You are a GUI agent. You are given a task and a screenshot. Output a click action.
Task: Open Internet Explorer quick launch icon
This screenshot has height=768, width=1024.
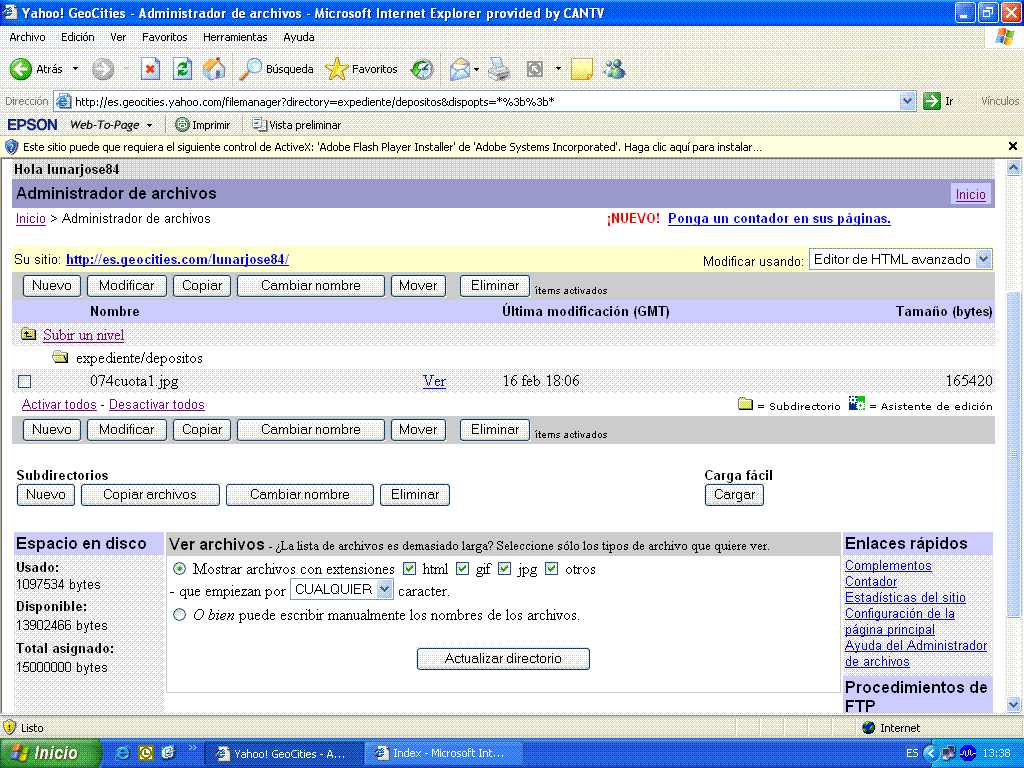[121, 753]
